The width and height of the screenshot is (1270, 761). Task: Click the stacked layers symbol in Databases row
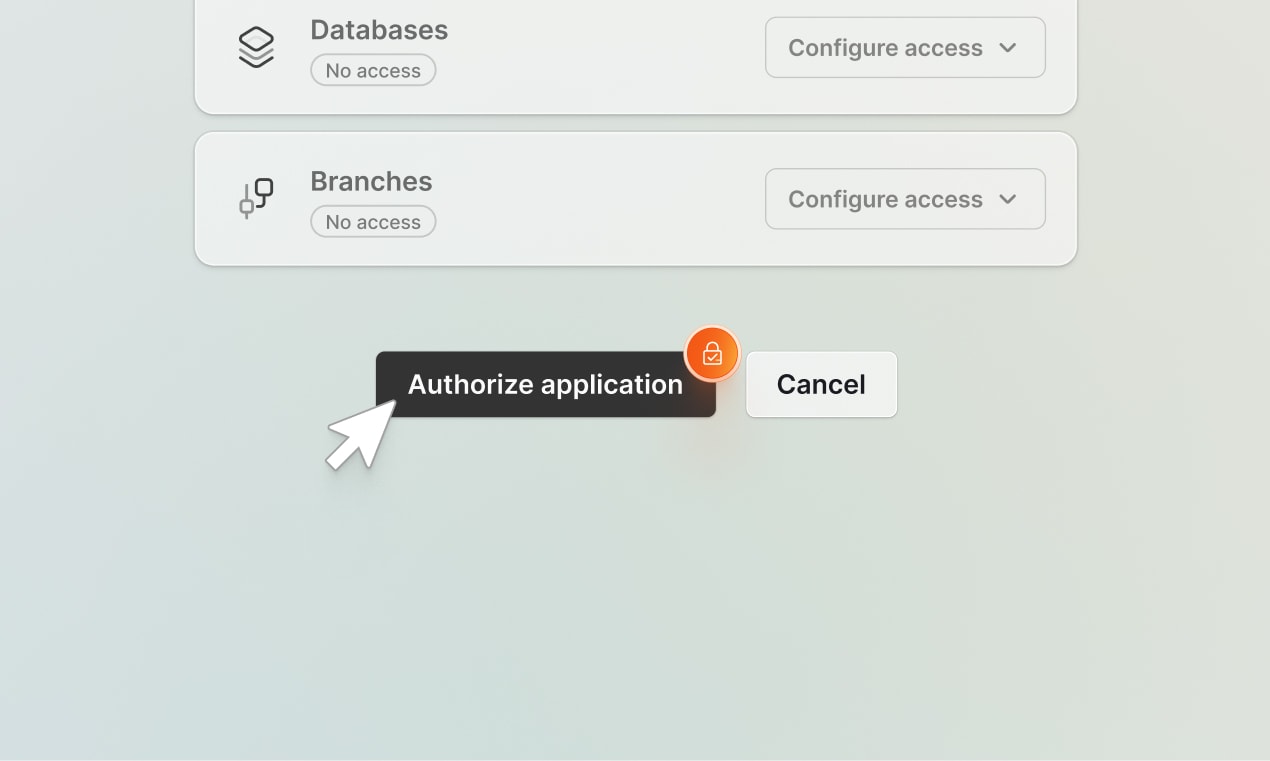[256, 45]
